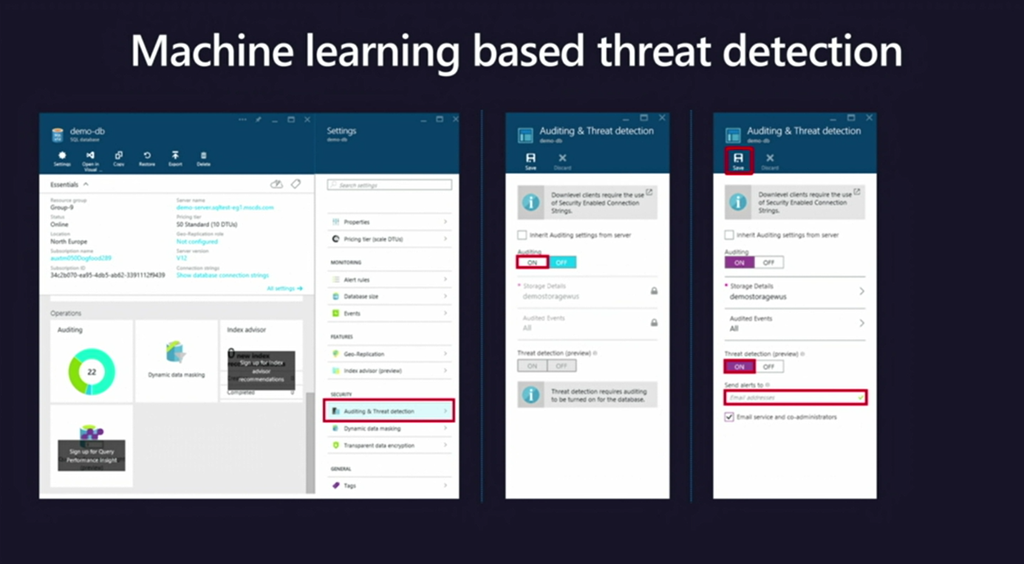The height and width of the screenshot is (564, 1024).
Task: Open the server name link
Action: pos(225,208)
